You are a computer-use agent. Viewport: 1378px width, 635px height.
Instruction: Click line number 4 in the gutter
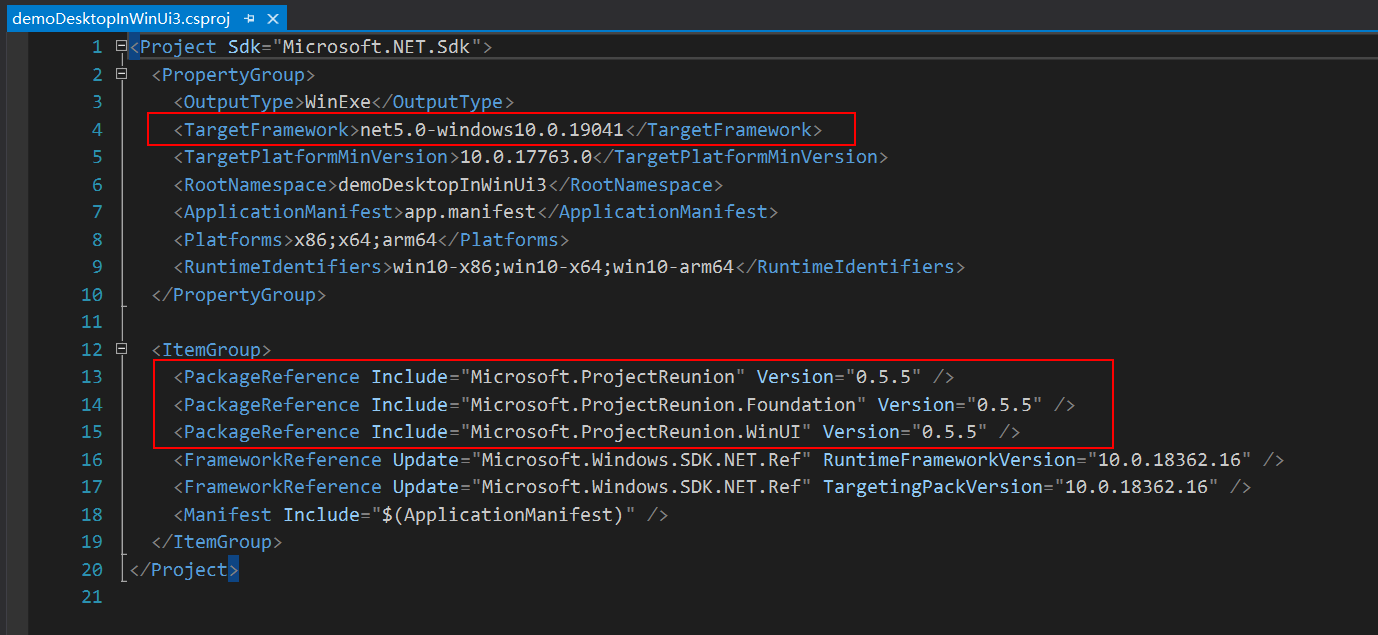coord(97,129)
